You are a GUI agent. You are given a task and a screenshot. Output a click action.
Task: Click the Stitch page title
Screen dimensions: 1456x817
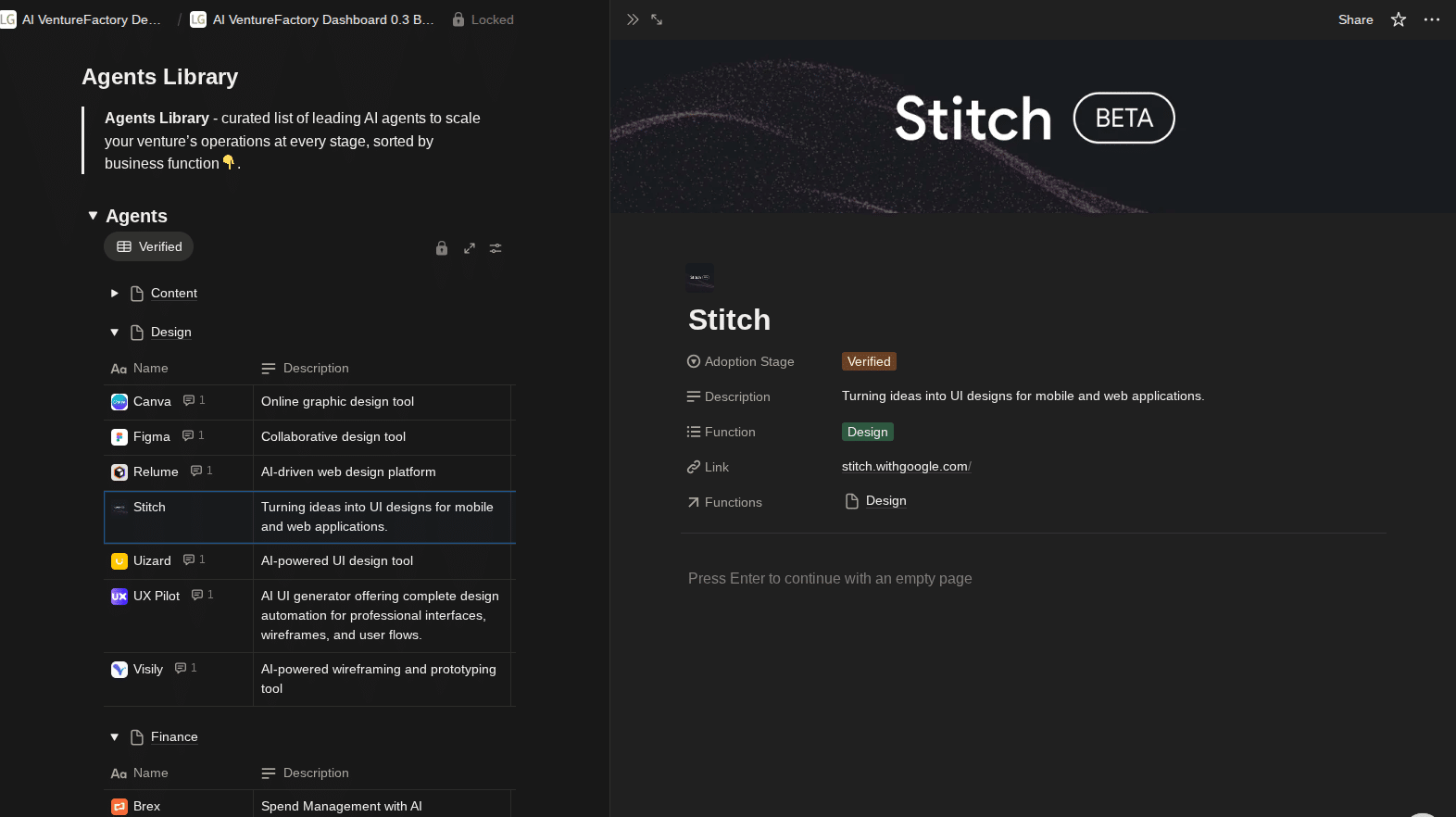point(729,320)
